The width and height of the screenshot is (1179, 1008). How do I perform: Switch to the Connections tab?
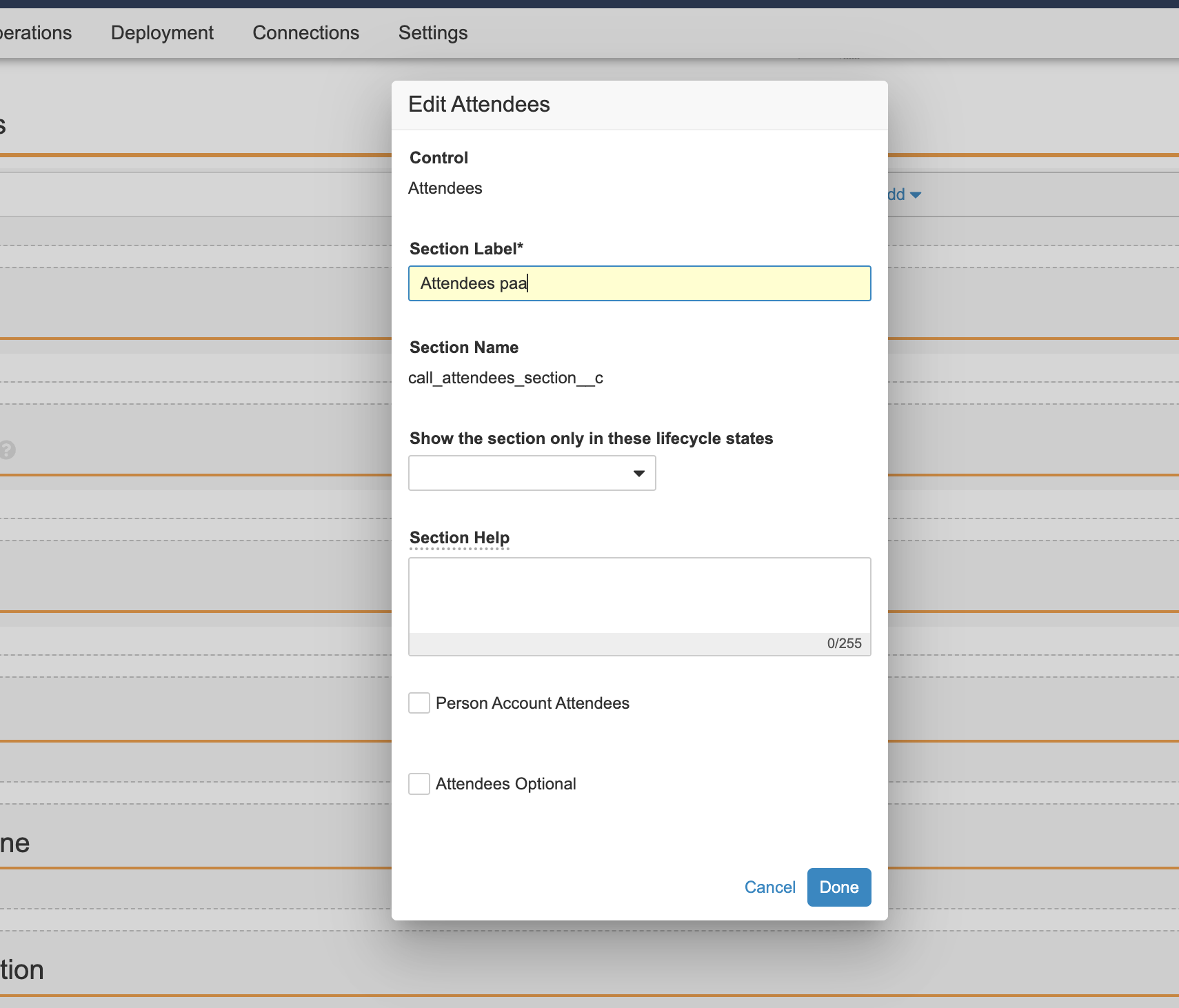[x=305, y=33]
